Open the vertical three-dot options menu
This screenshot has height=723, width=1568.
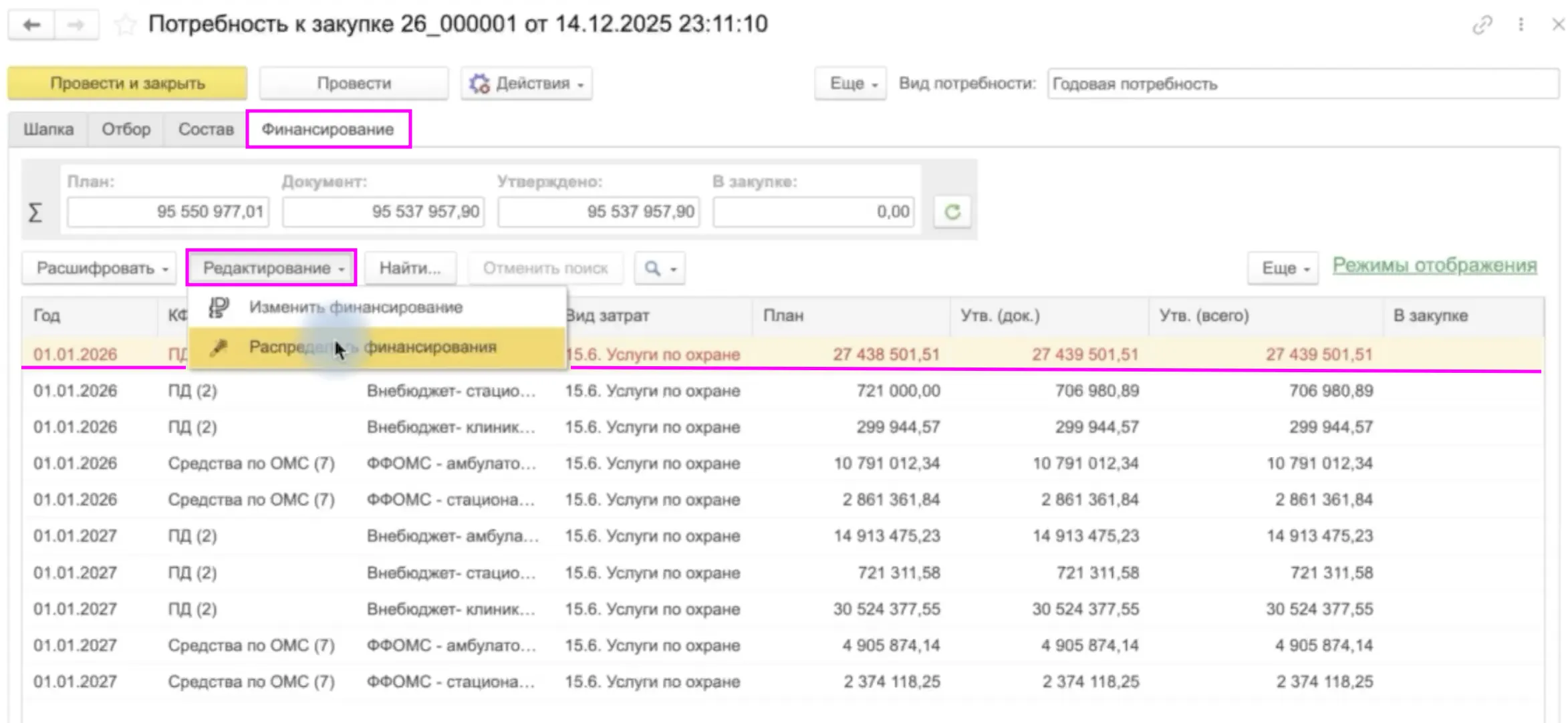coord(1521,25)
